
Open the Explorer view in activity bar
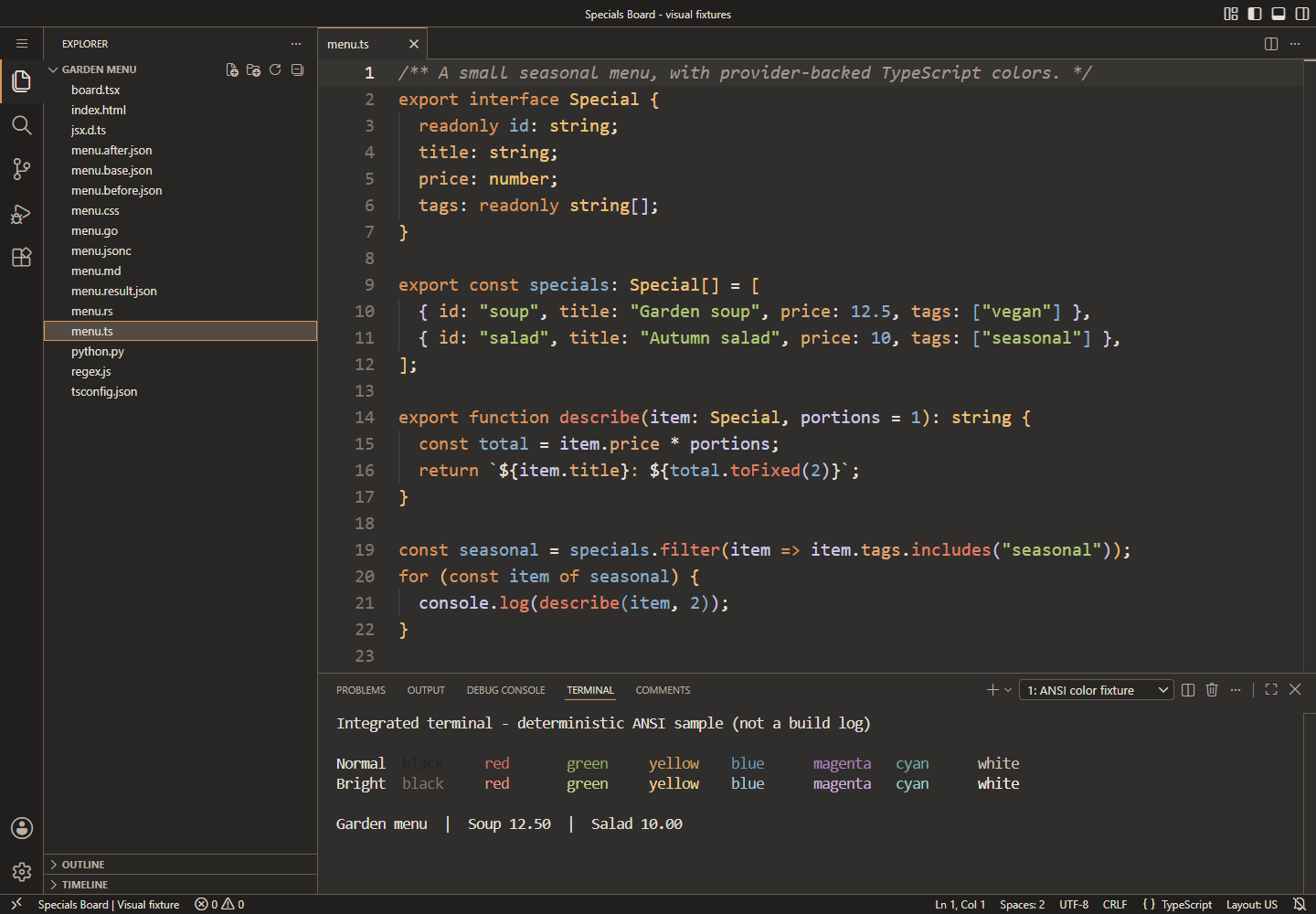[x=22, y=81]
